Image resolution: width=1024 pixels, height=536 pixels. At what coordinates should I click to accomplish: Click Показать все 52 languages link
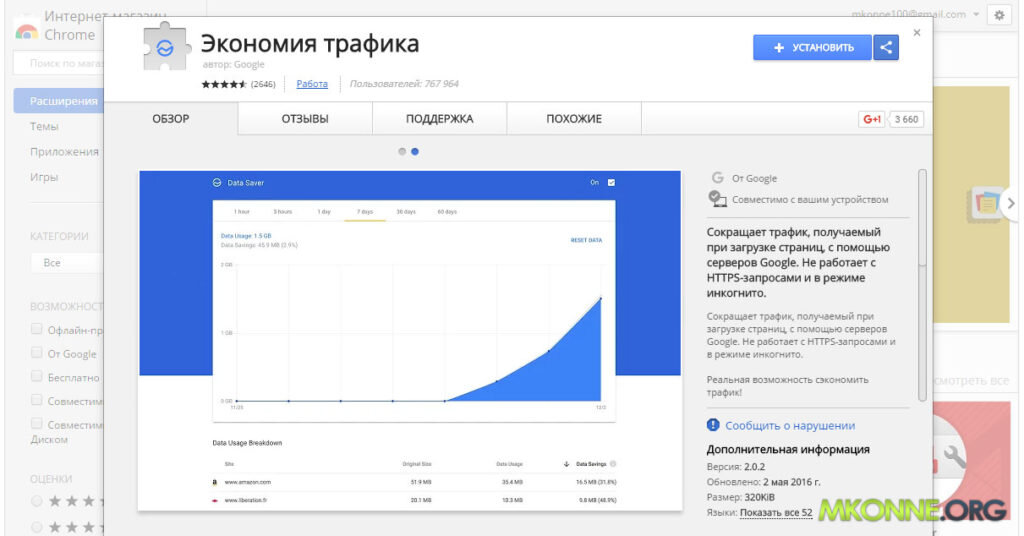[x=776, y=512]
